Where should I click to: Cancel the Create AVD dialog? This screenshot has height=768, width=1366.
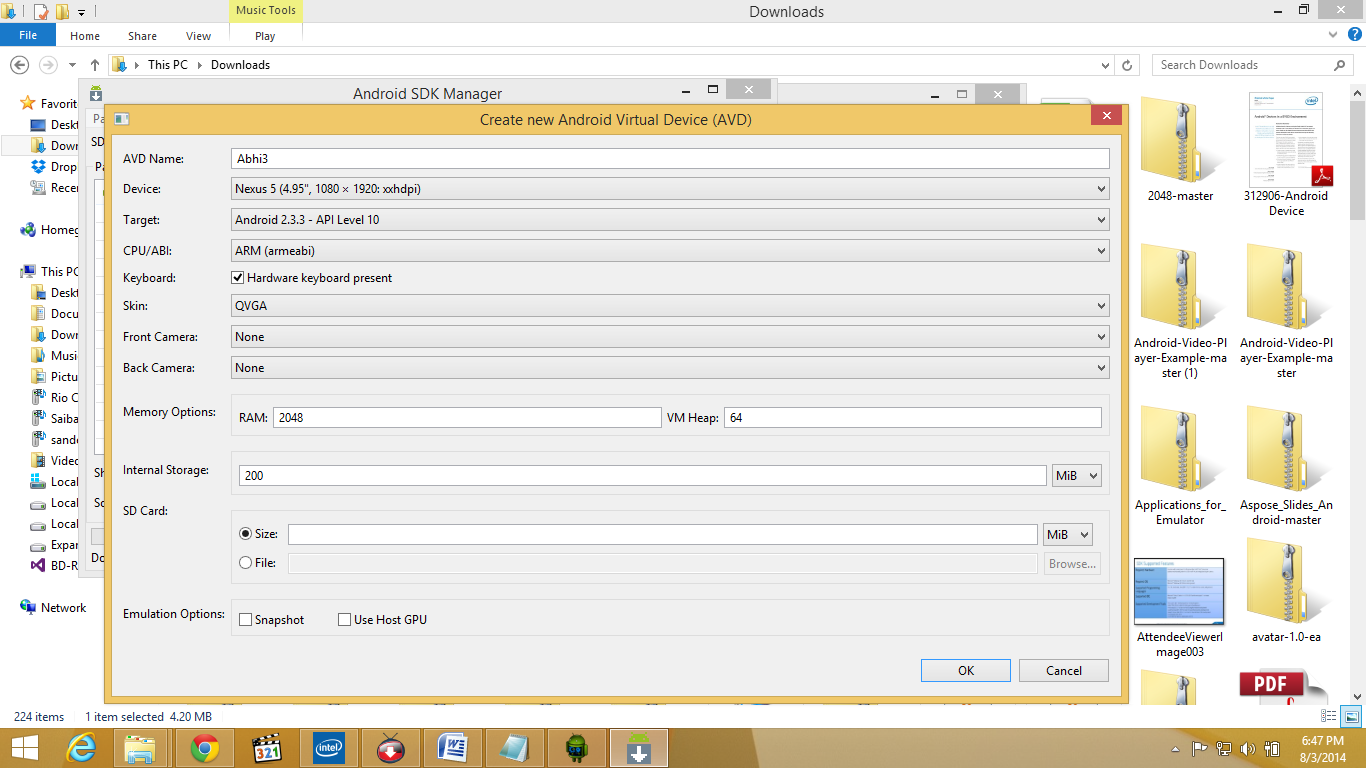pos(1064,671)
